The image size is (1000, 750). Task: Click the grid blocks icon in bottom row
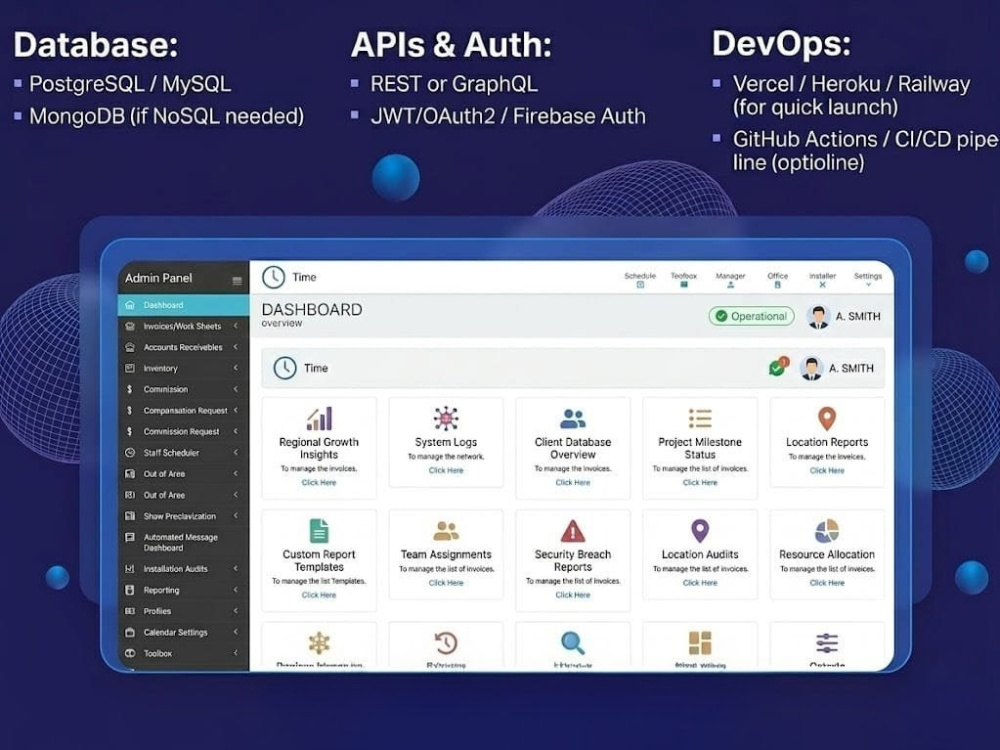click(700, 643)
